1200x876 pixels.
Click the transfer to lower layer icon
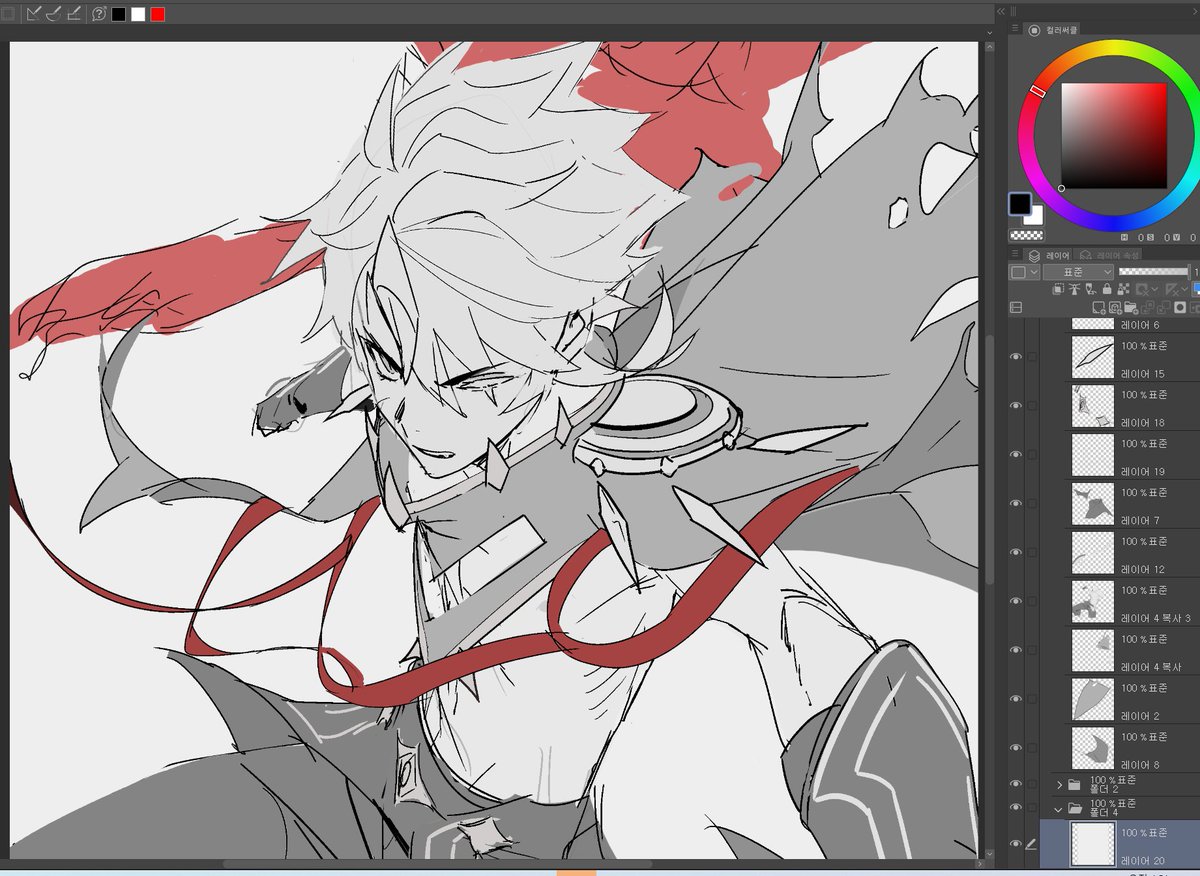tap(1148, 308)
